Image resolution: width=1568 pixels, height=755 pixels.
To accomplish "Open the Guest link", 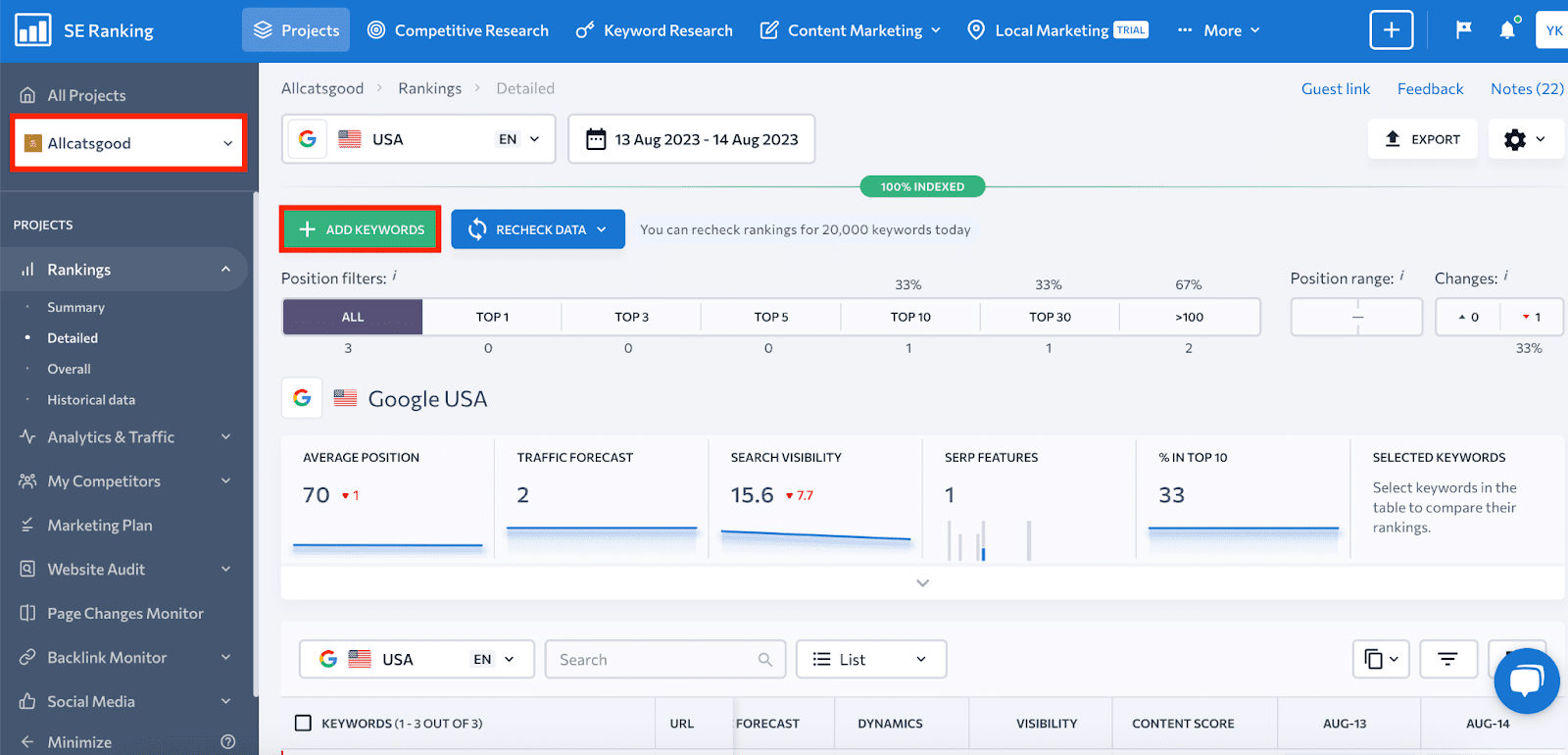I will point(1336,88).
